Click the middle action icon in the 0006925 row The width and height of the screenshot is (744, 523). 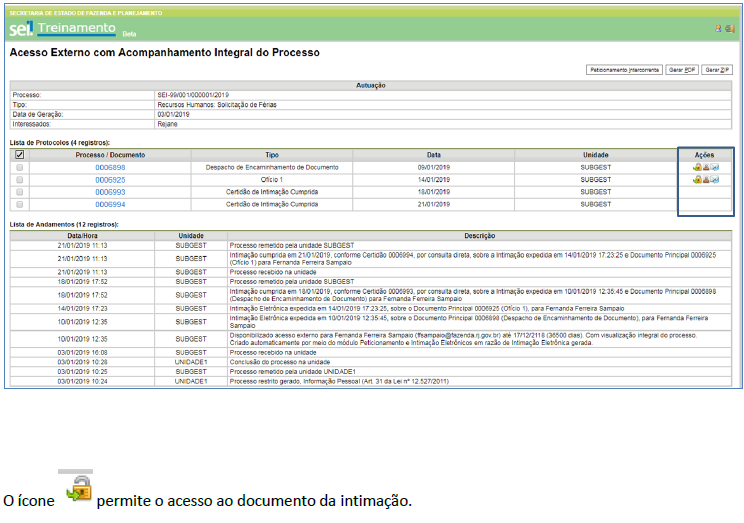705,180
